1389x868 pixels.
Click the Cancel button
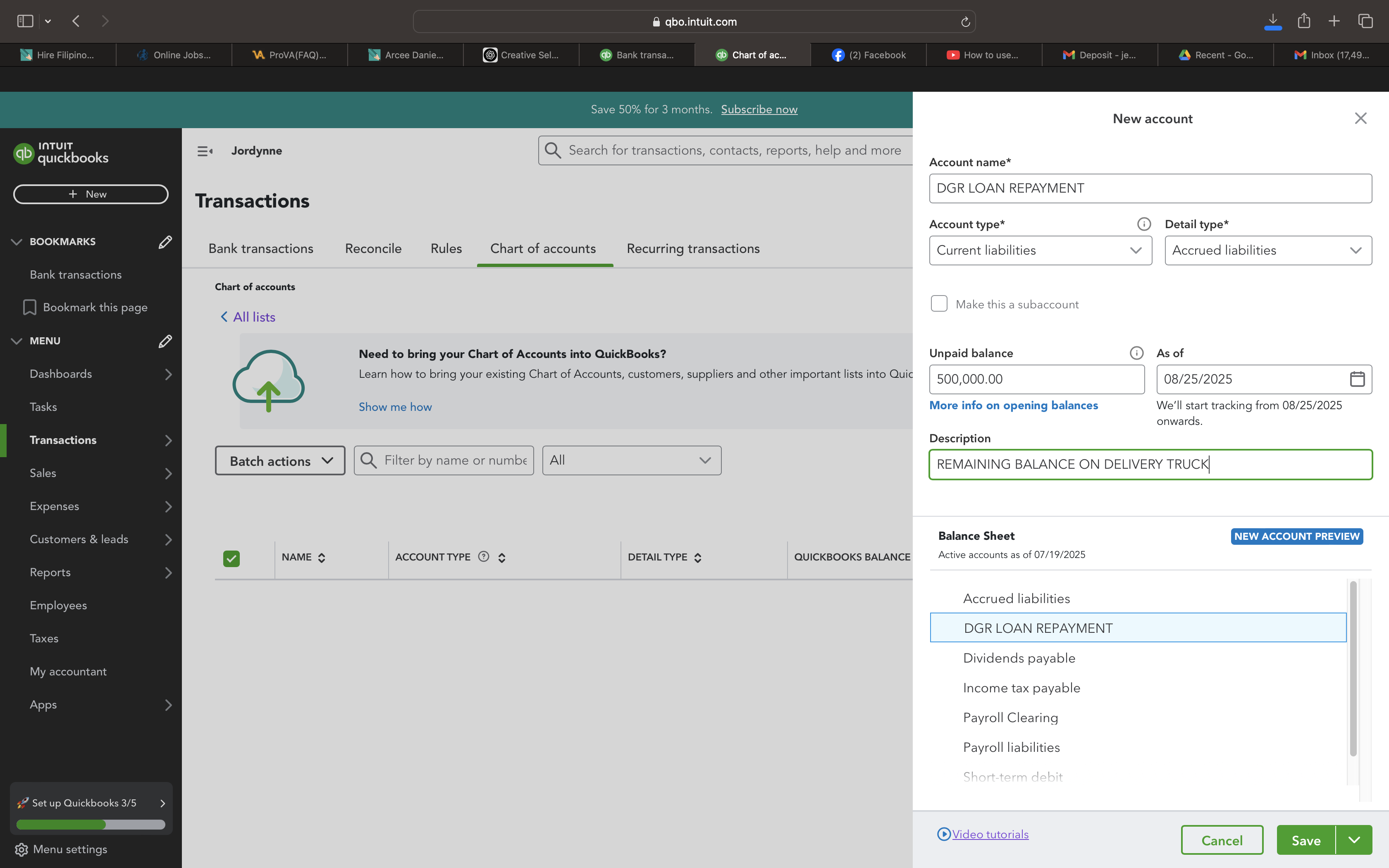pos(1222,840)
